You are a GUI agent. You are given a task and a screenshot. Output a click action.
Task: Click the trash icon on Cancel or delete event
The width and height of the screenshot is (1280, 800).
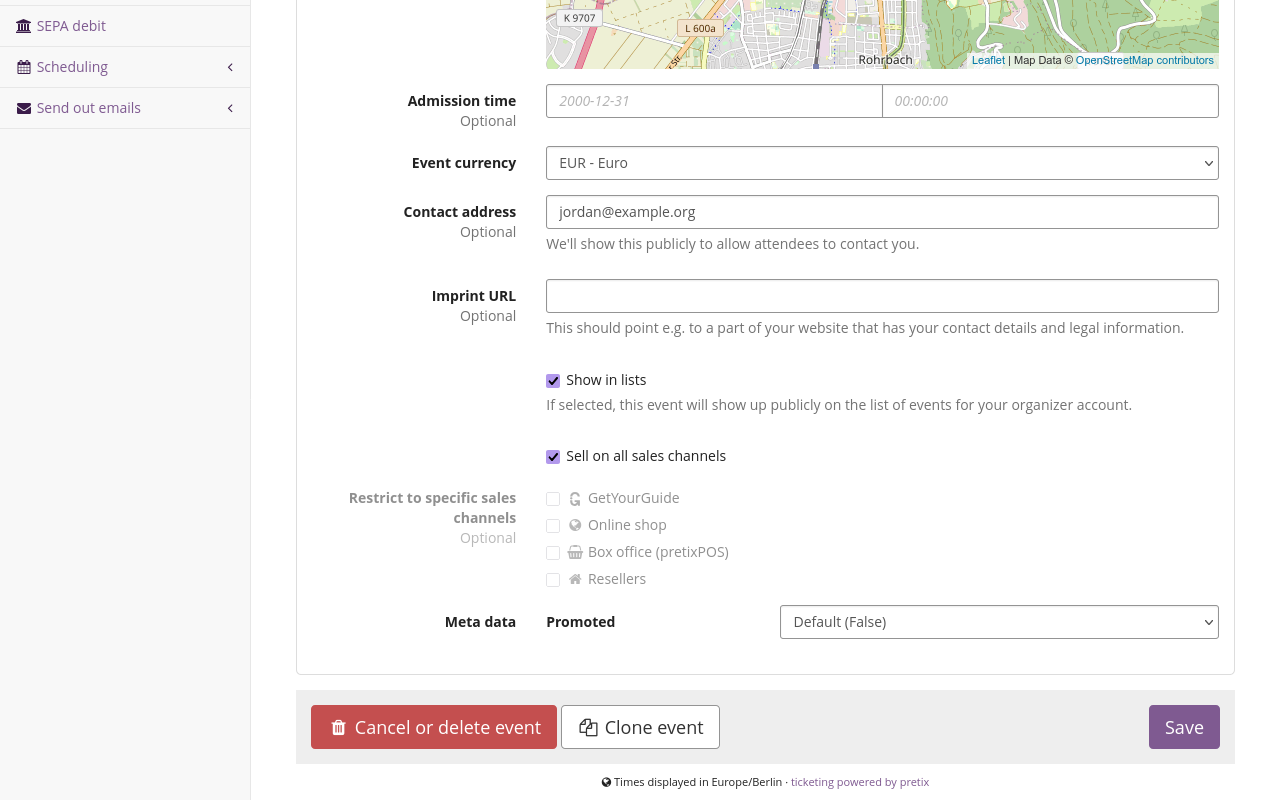pyautogui.click(x=339, y=727)
